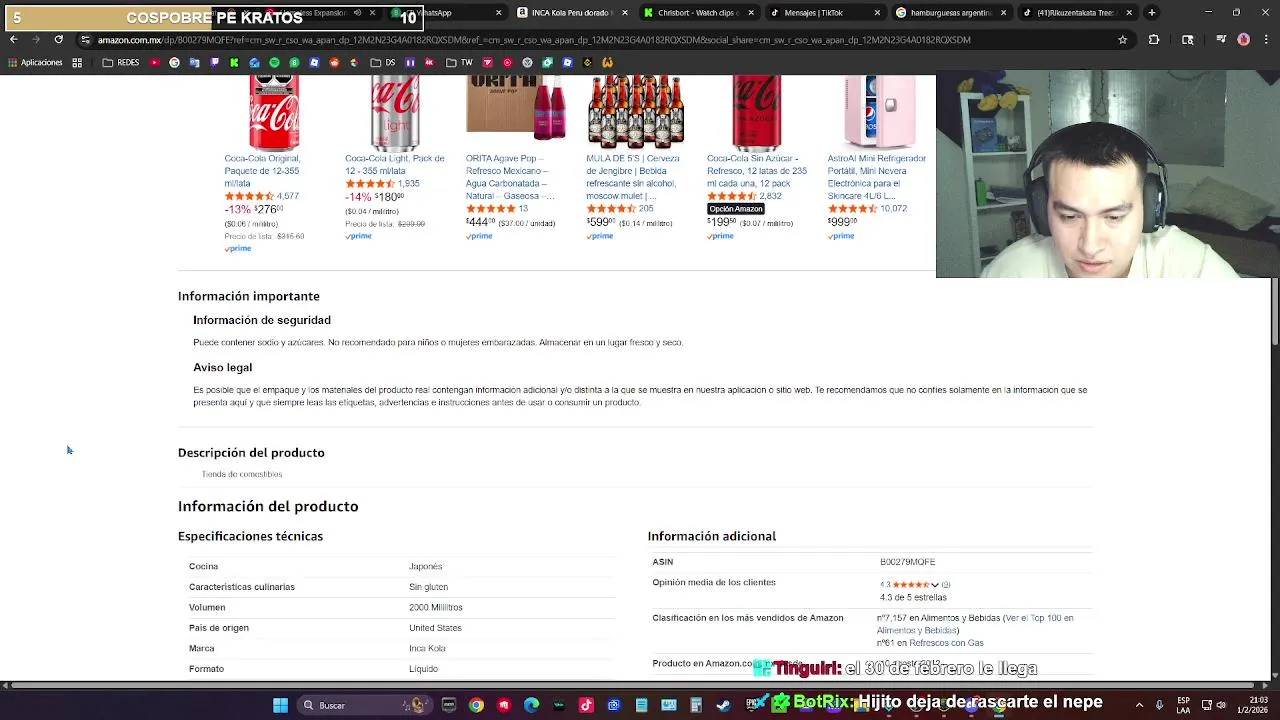The image size is (1280, 720).
Task: Open the DS bookmarks folder
Action: 383,62
